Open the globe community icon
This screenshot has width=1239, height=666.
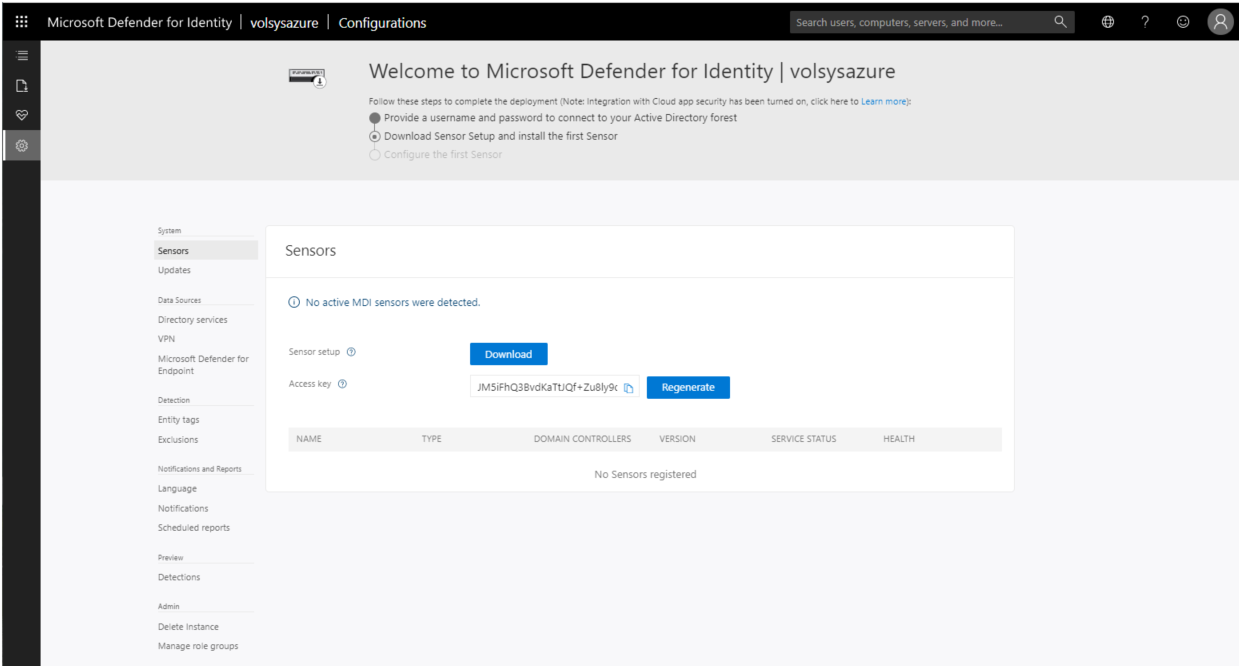[x=1107, y=21]
